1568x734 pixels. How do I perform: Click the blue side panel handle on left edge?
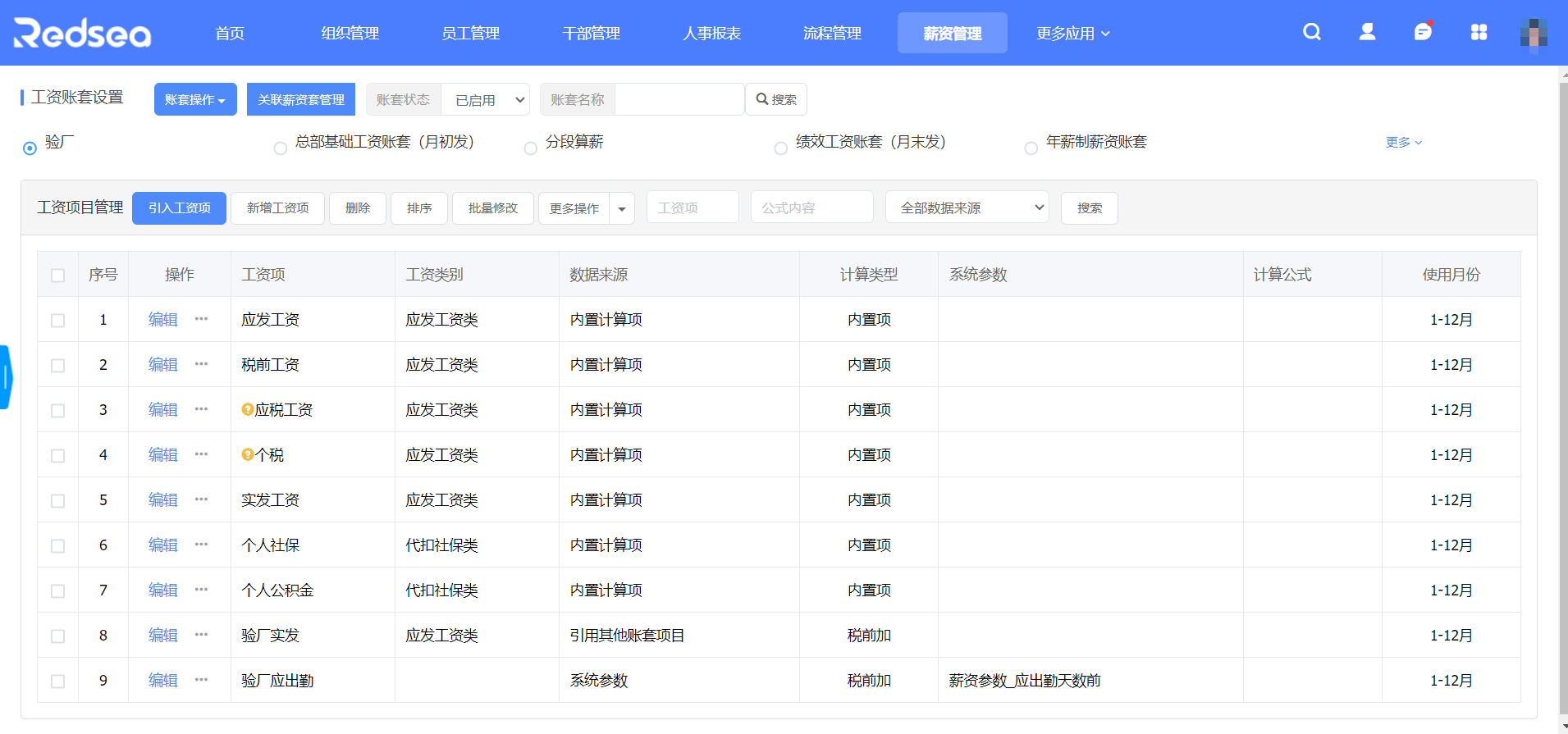click(6, 377)
